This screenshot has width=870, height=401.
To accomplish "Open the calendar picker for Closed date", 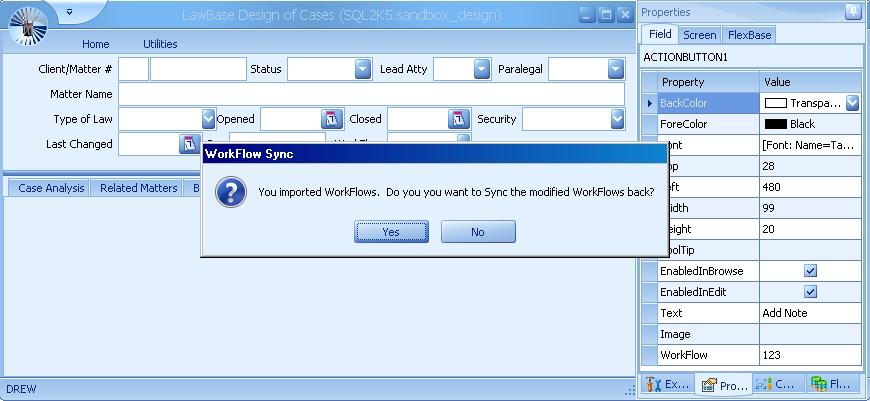I will point(458,119).
